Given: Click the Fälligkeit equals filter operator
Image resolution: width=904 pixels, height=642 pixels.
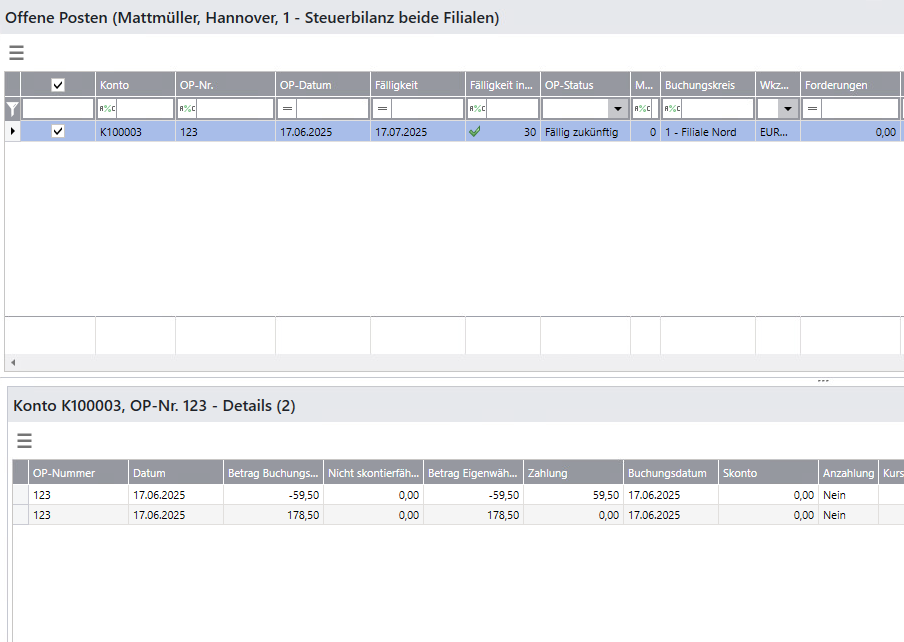Looking at the screenshot, I should [x=382, y=109].
